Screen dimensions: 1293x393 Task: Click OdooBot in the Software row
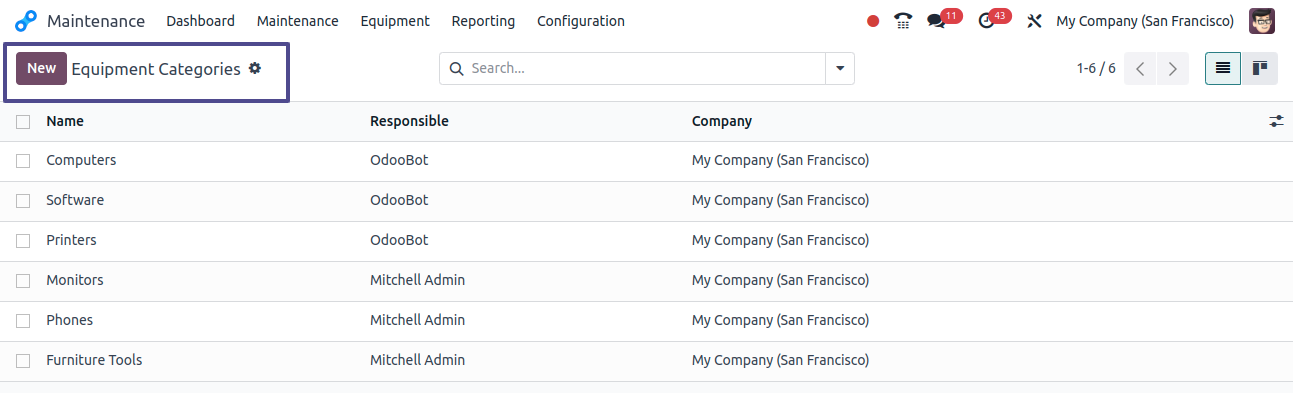point(399,200)
